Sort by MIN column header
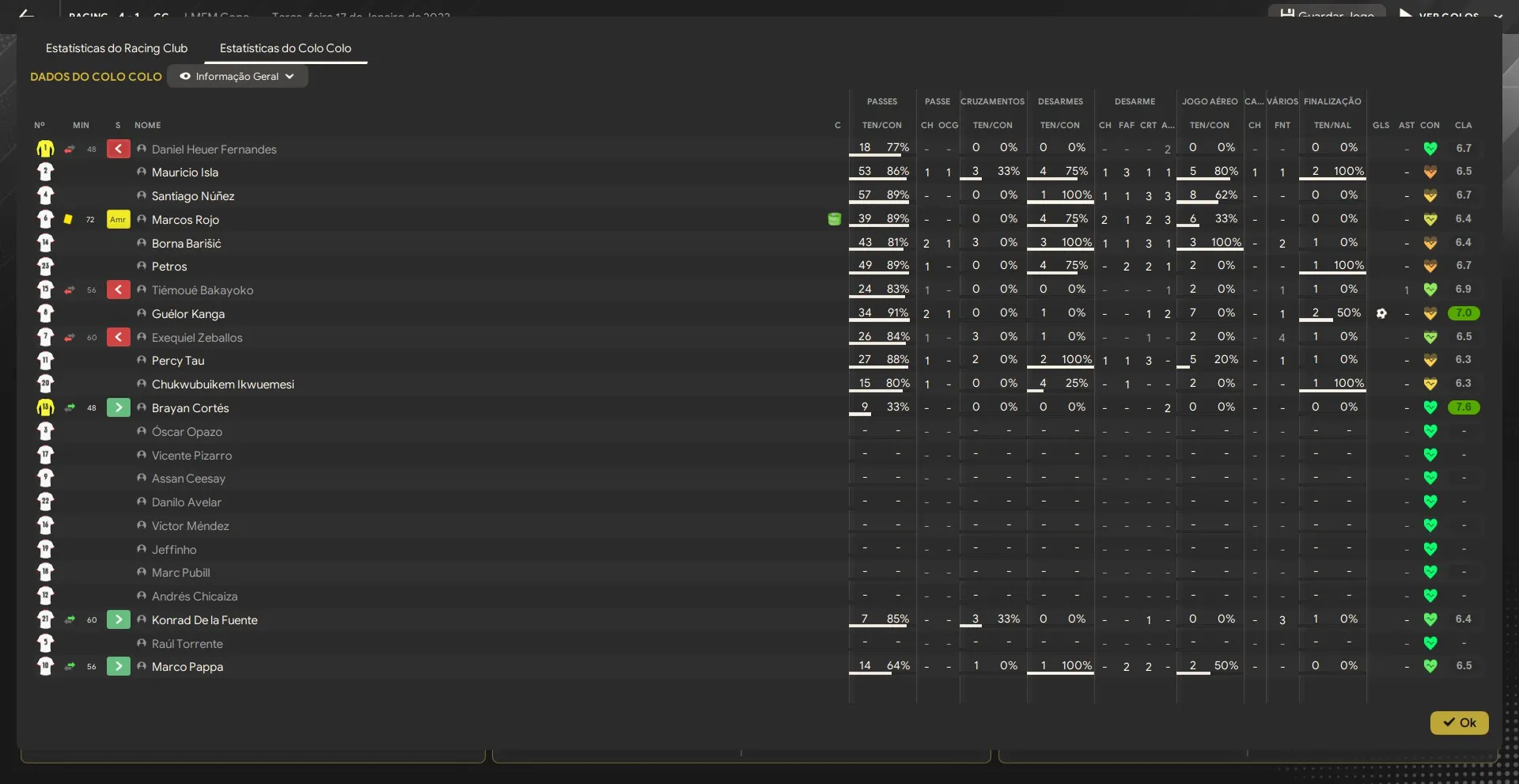This screenshot has height=784, width=1519. pos(81,125)
